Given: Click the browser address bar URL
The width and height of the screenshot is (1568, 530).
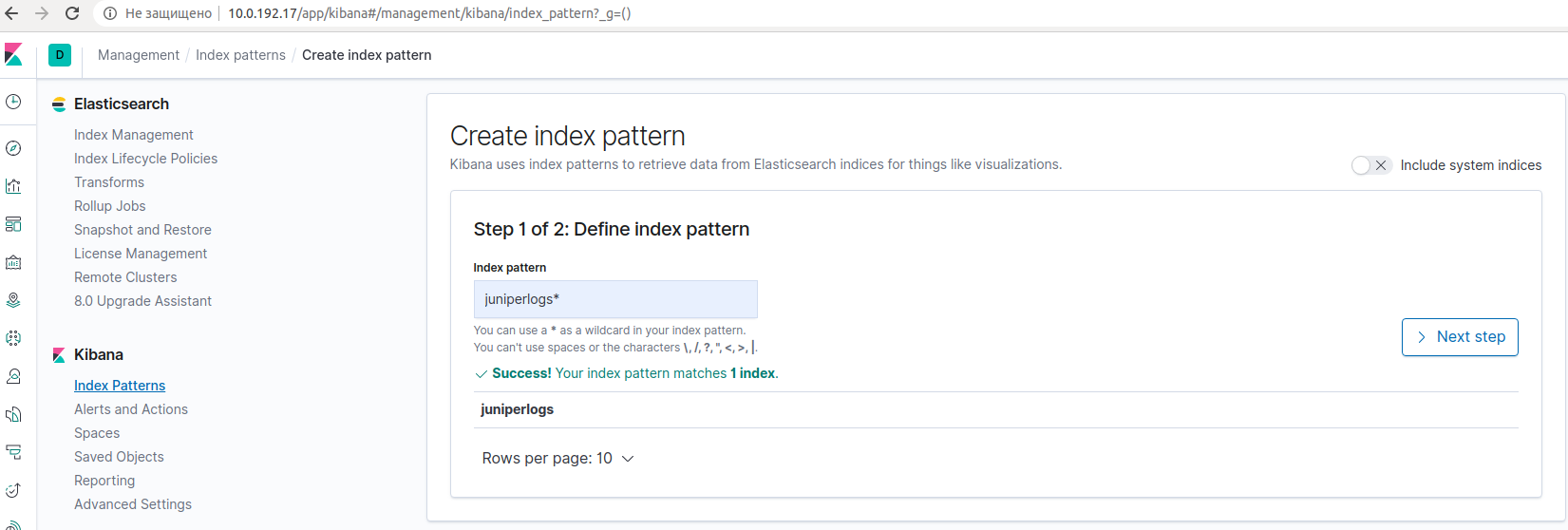Looking at the screenshot, I should click(x=429, y=13).
